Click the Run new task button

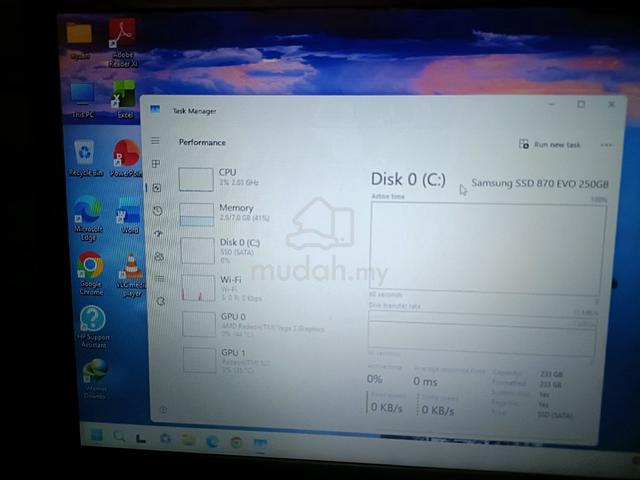pyautogui.click(x=549, y=144)
